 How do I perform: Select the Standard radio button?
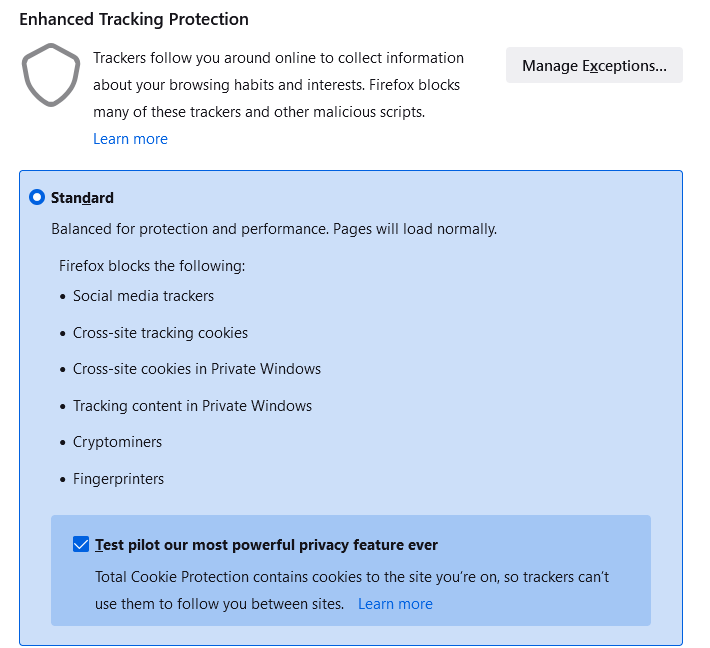37,198
